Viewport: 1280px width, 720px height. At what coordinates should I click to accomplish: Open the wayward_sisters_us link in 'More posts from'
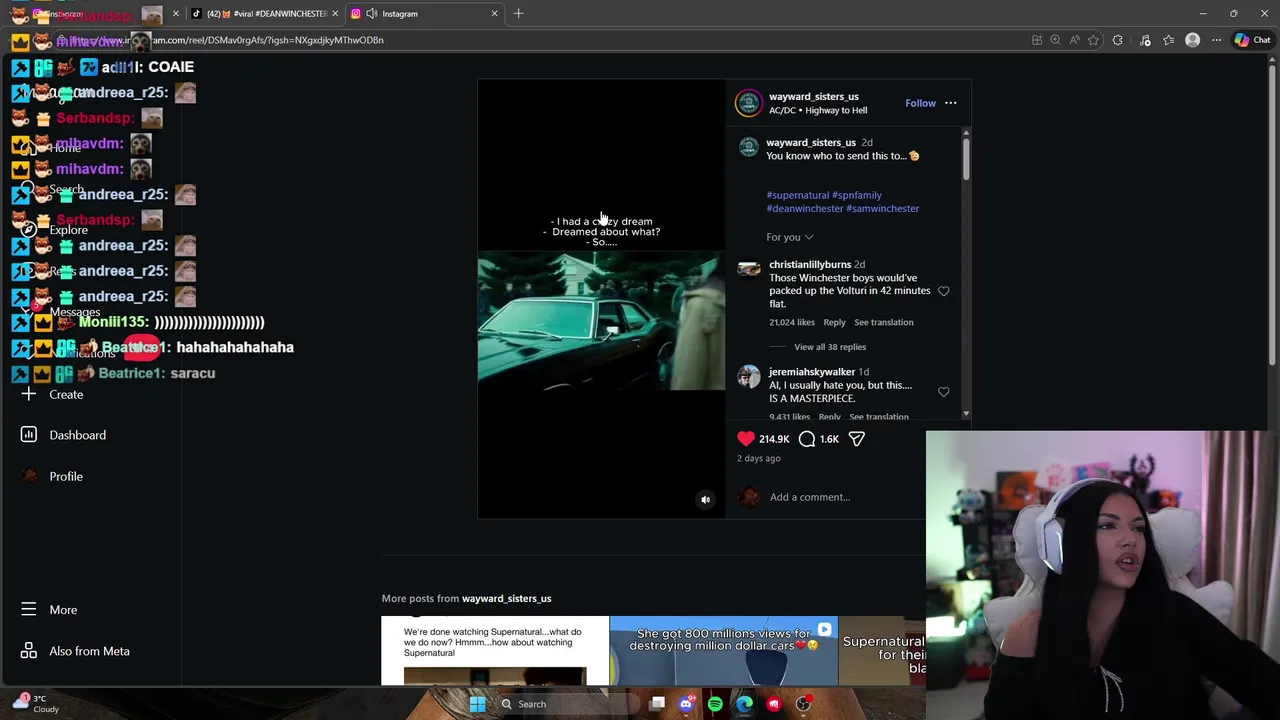(x=506, y=598)
